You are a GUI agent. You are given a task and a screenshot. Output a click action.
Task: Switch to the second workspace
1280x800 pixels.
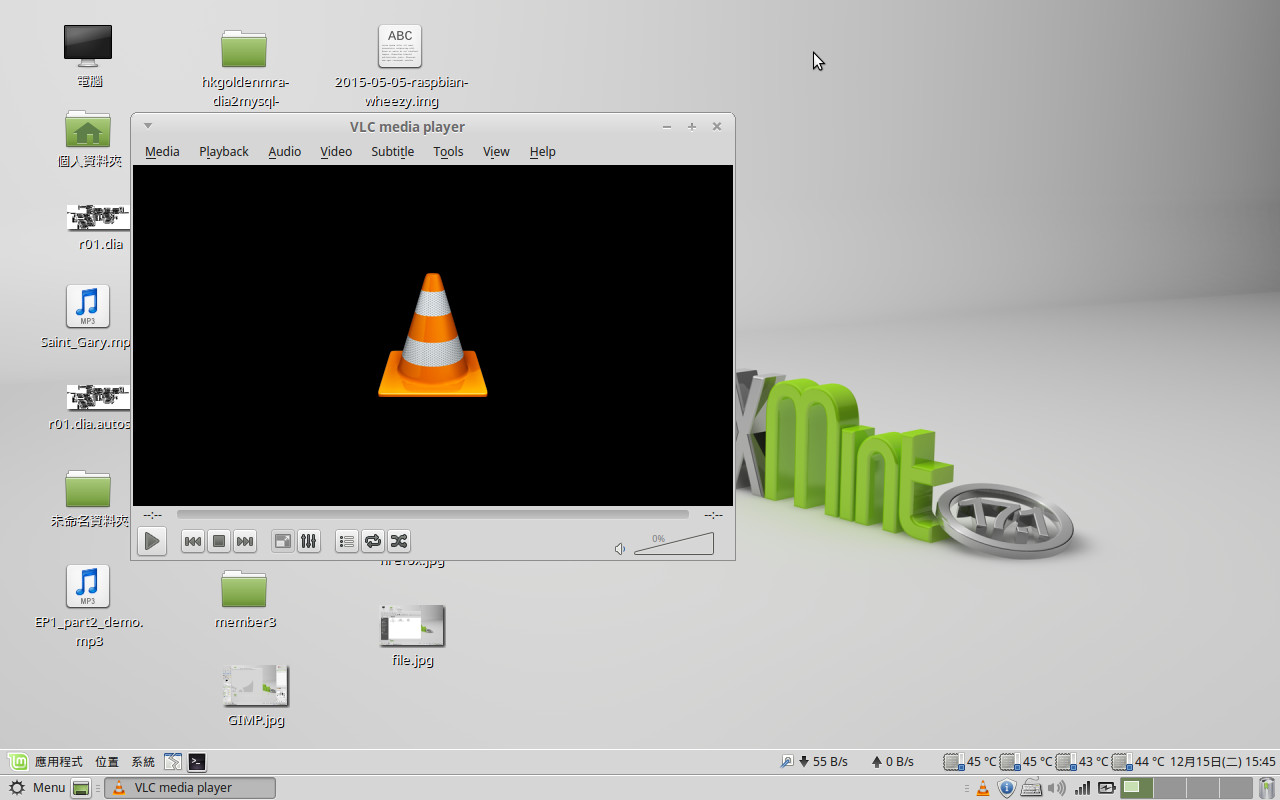coord(1170,788)
